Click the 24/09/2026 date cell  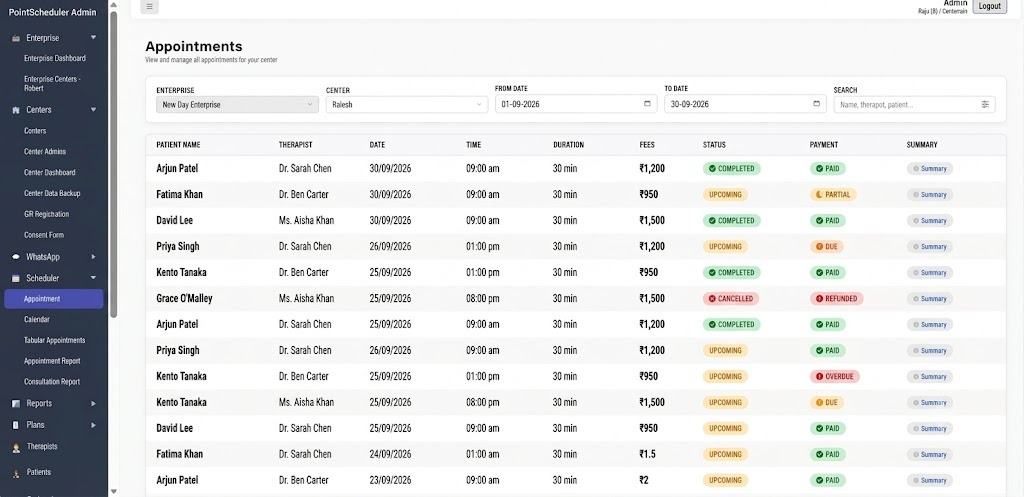(390, 455)
